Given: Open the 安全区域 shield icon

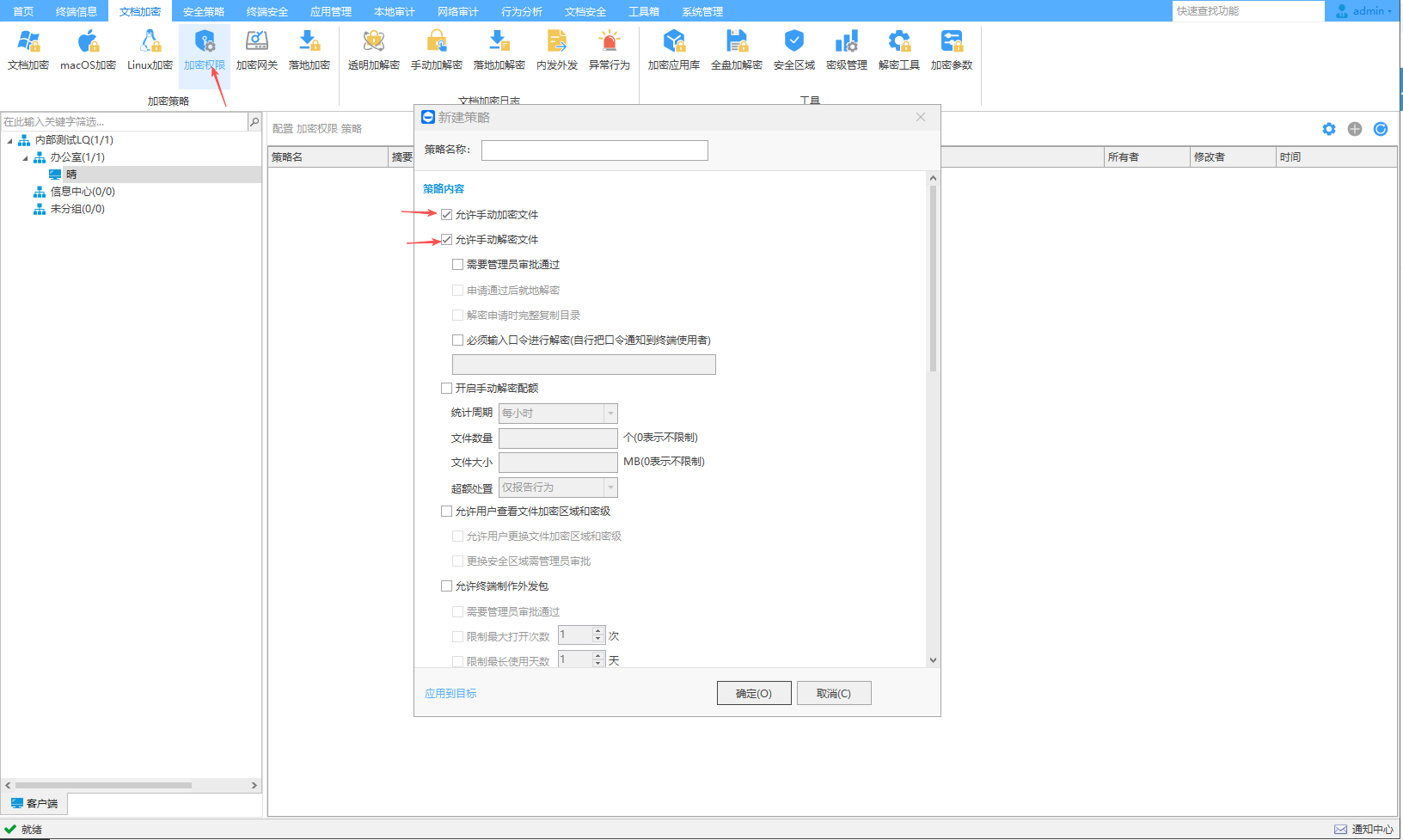Looking at the screenshot, I should pos(793,50).
